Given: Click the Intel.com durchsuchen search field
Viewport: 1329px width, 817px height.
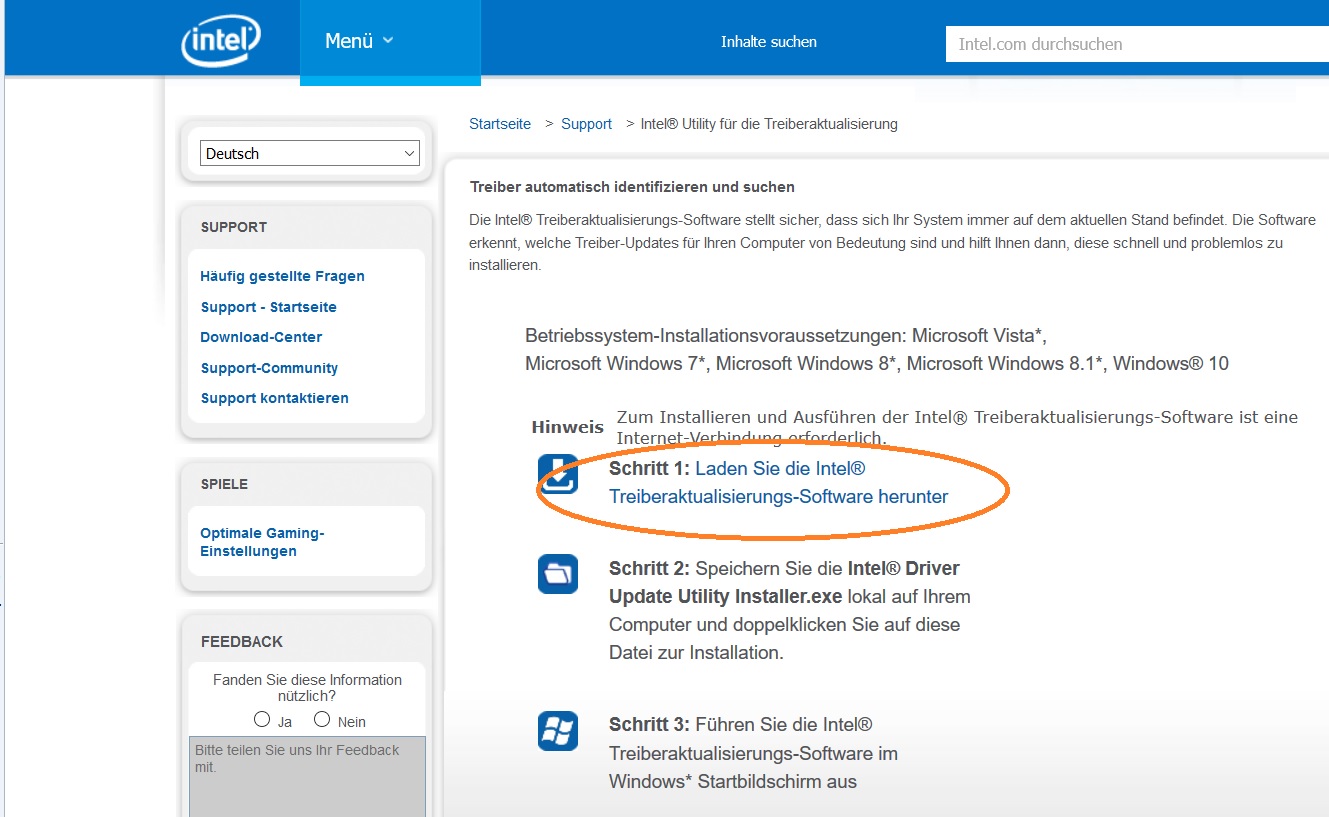Looking at the screenshot, I should 1137,44.
